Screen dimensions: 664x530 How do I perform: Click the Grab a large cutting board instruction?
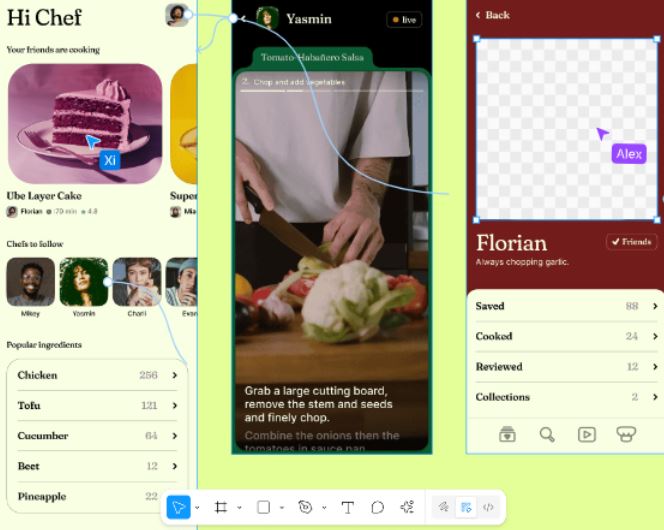point(318,404)
